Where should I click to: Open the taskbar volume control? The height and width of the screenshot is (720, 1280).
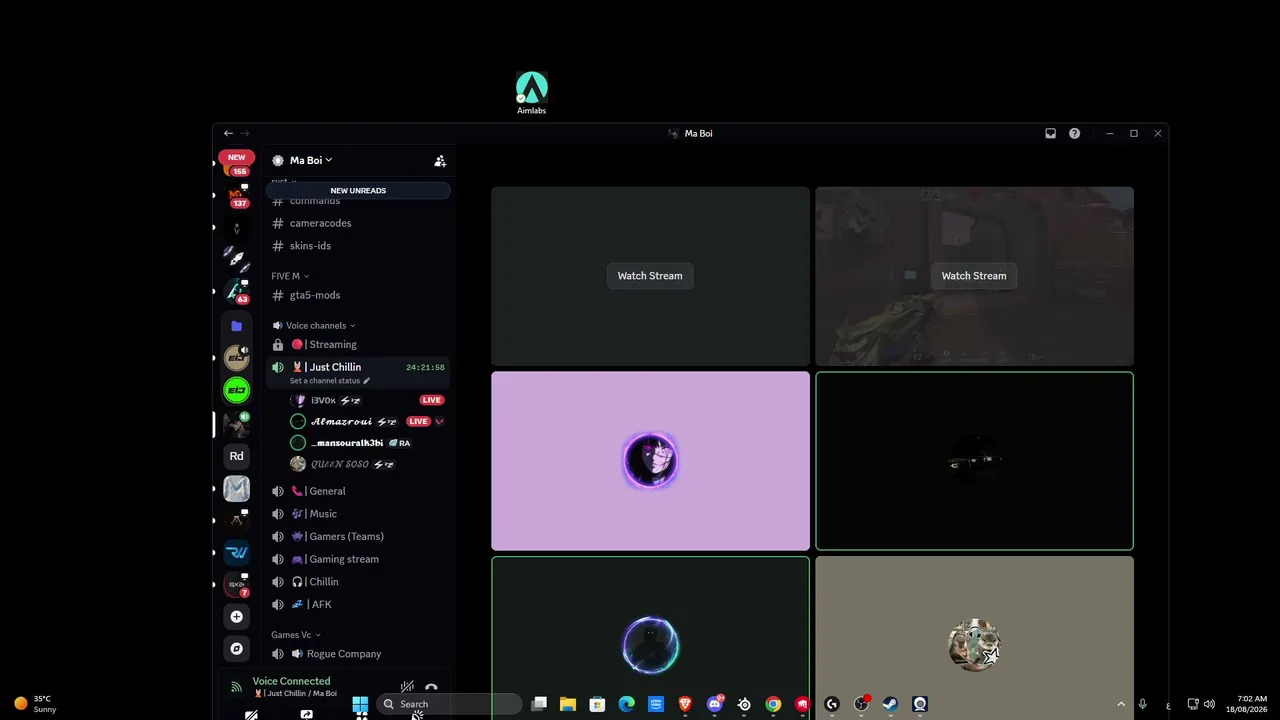point(1209,704)
